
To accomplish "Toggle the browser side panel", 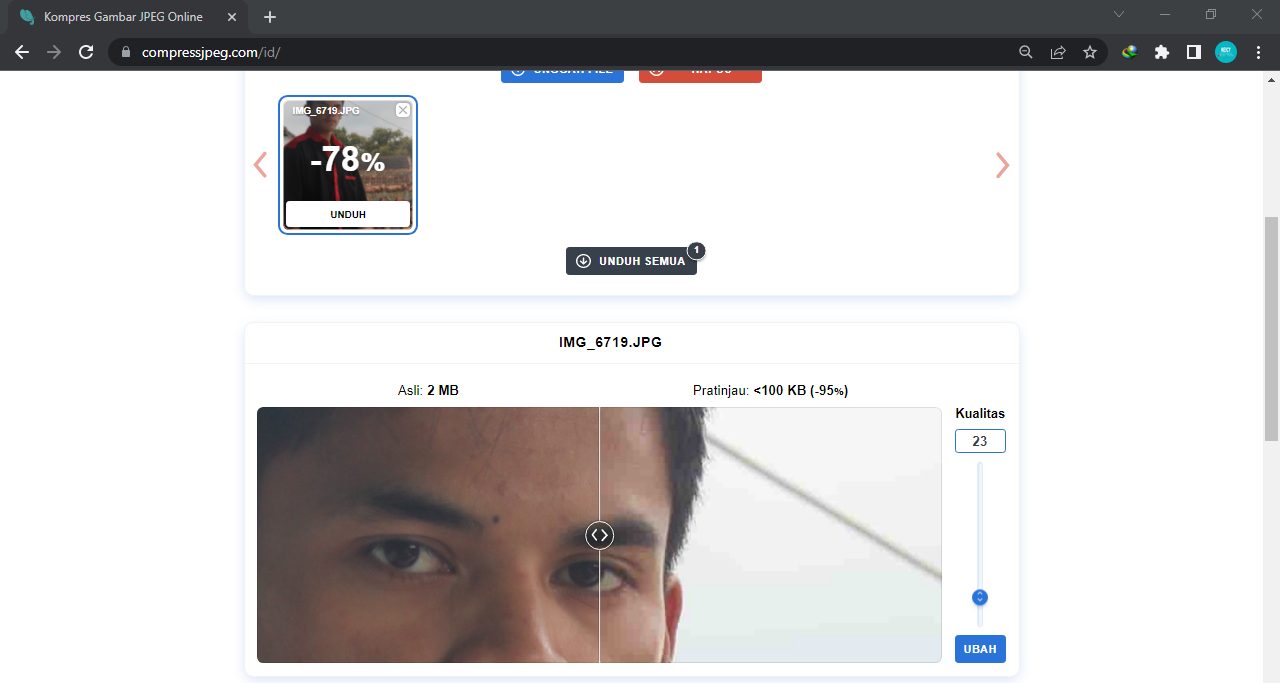I will click(x=1194, y=52).
